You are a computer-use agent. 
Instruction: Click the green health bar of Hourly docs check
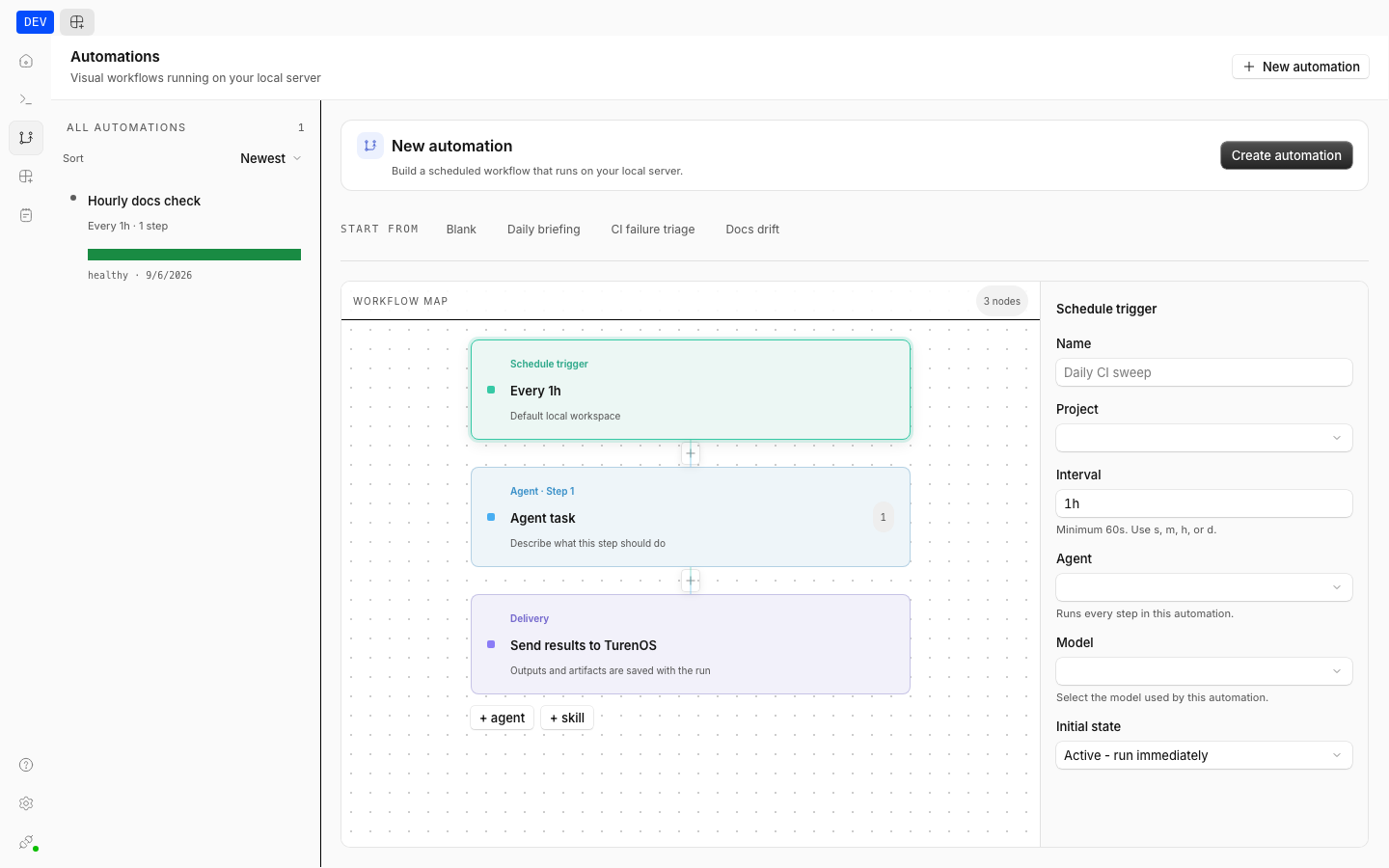click(194, 255)
